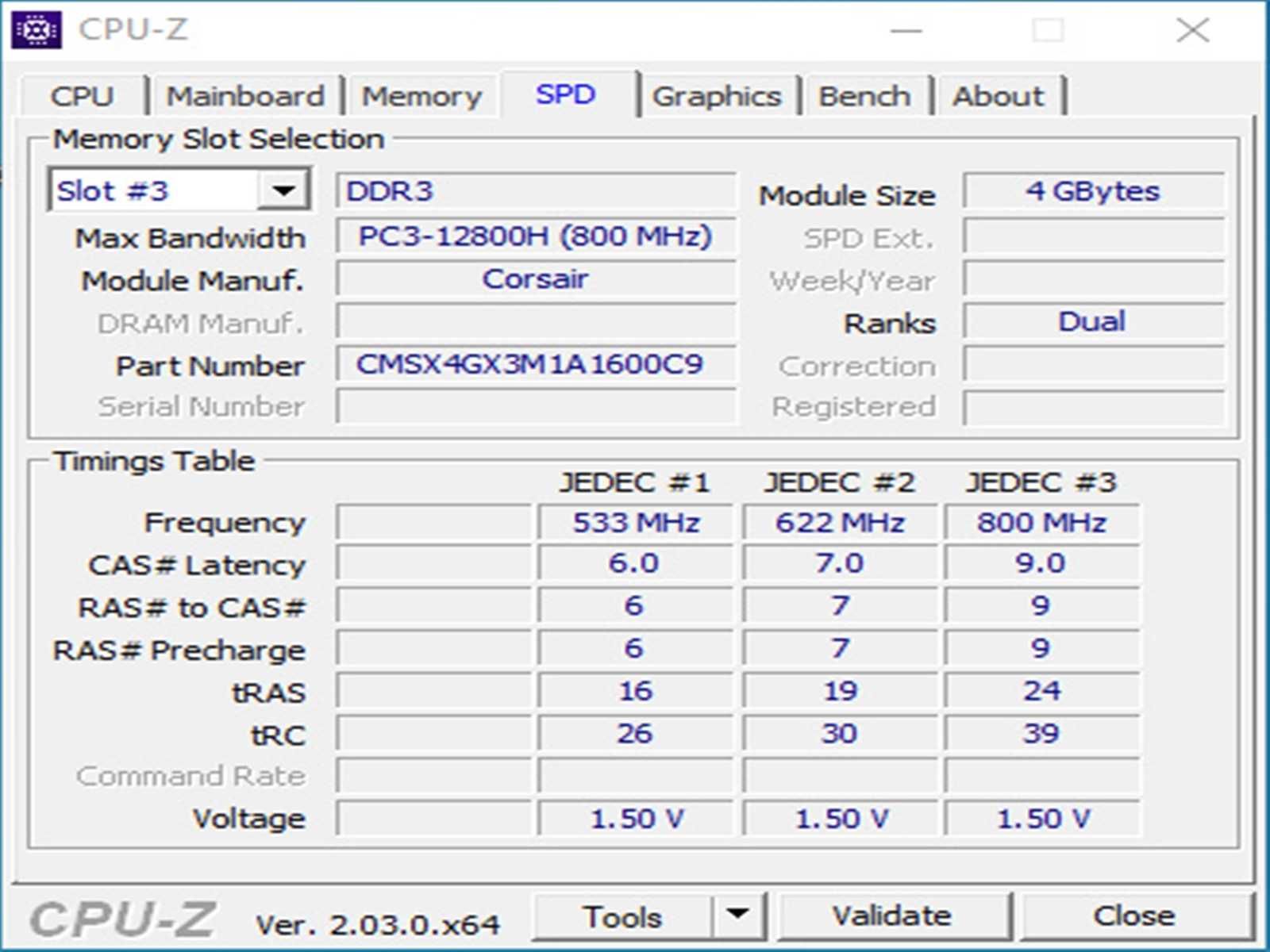Click the Close button at bottom
The image size is (1270, 952).
click(1135, 916)
